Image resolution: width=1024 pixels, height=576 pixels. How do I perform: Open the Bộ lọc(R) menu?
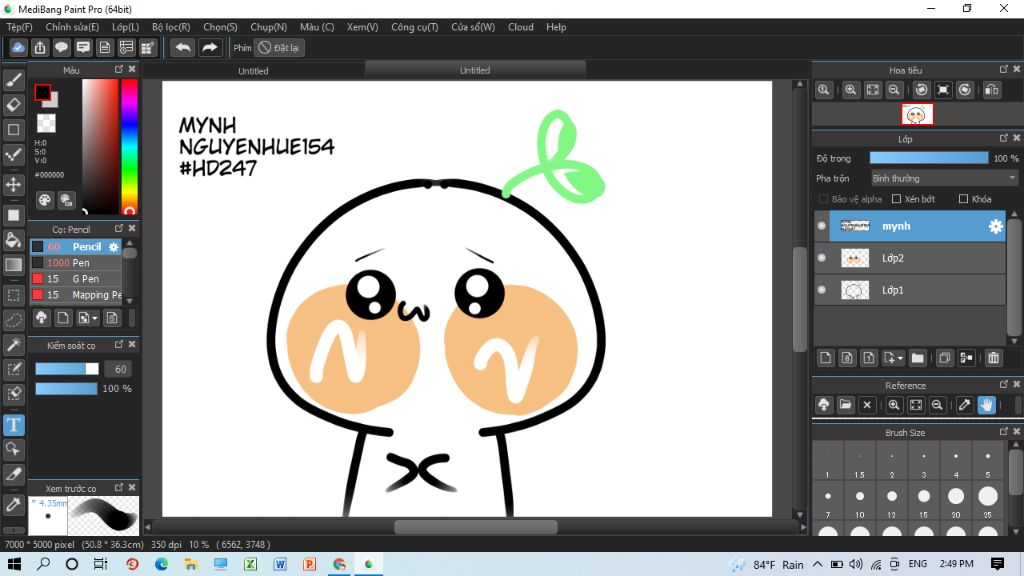click(171, 27)
